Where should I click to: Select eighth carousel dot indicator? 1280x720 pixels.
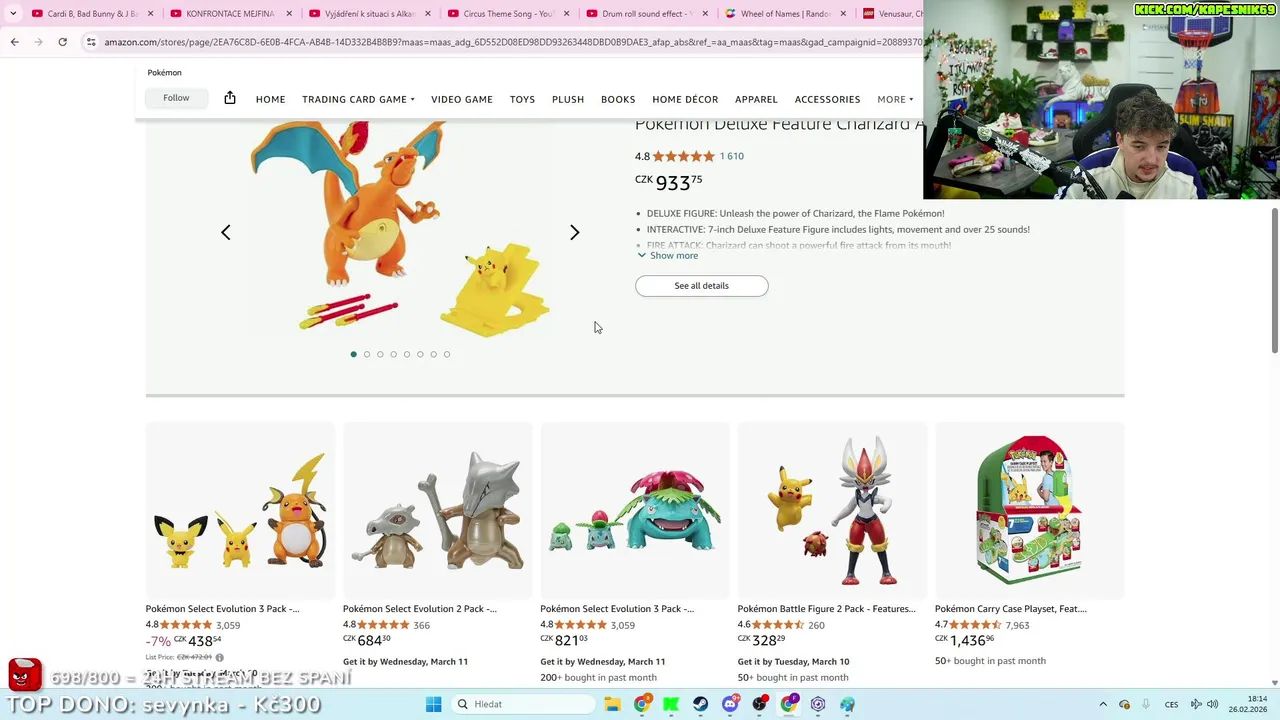pyautogui.click(x=447, y=354)
